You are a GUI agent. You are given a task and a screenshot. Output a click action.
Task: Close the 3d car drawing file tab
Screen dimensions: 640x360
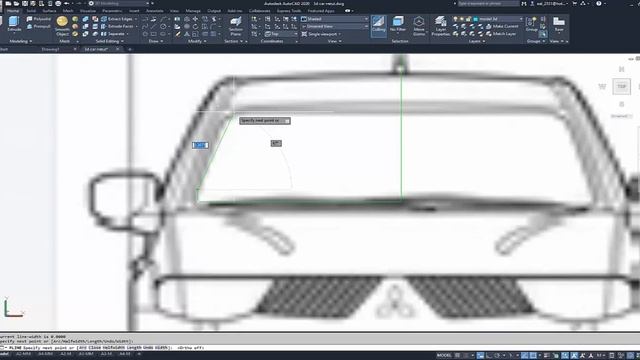coord(118,49)
